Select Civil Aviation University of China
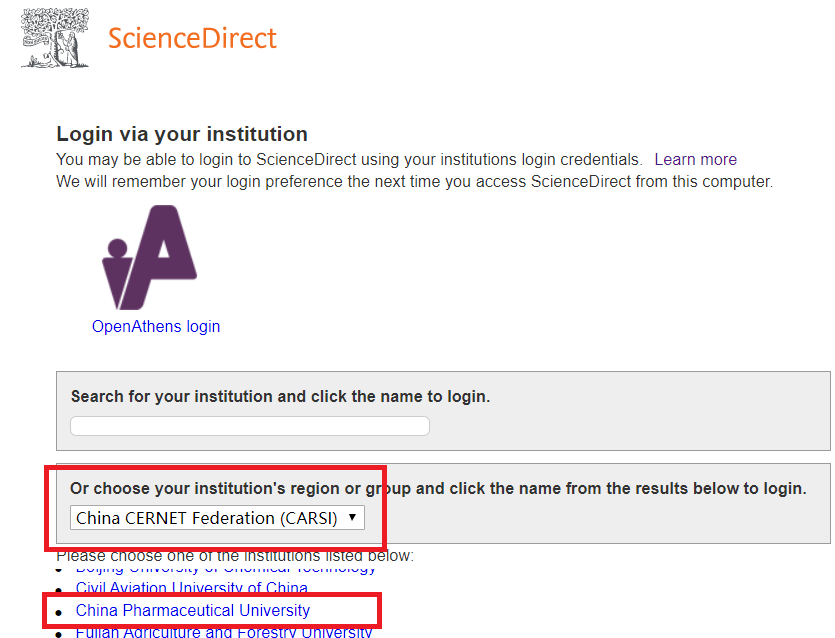Screen dimensions: 835x638 point(192,588)
